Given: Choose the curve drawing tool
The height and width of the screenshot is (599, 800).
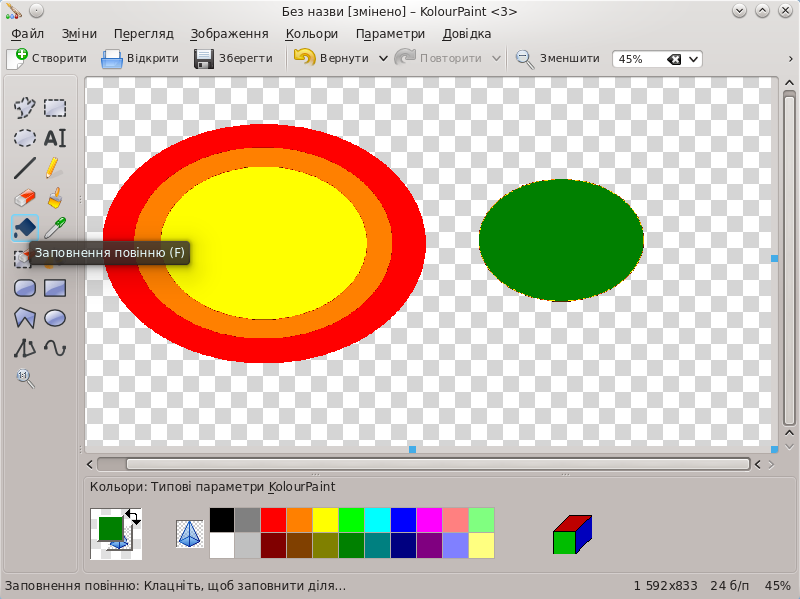Looking at the screenshot, I should tap(55, 348).
